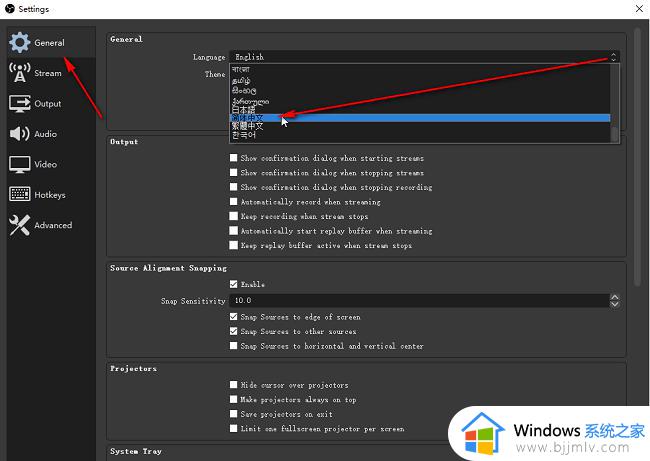Enable confirmation dialog when starting streams

(233, 158)
